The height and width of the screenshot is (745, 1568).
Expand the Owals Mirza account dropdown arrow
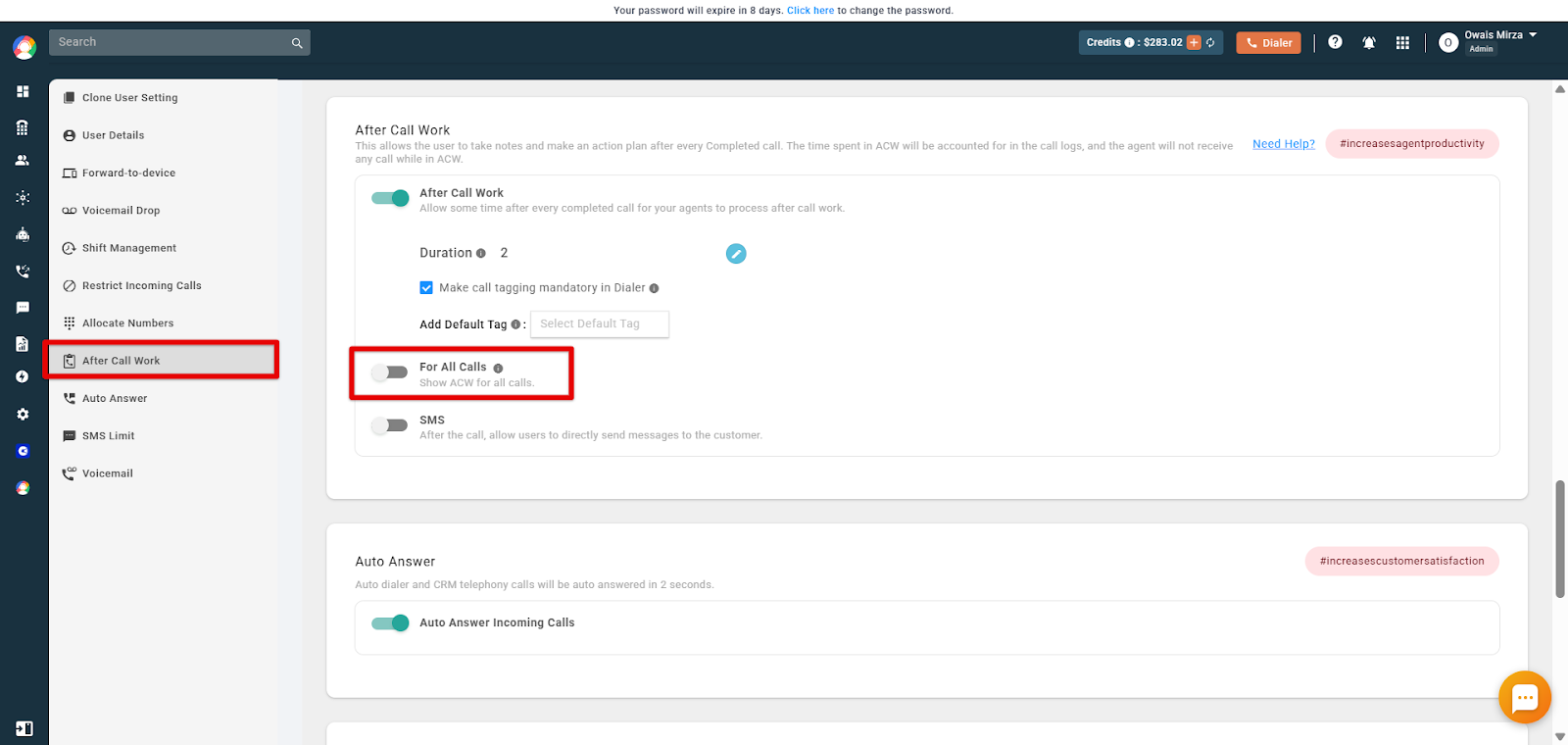(1533, 35)
